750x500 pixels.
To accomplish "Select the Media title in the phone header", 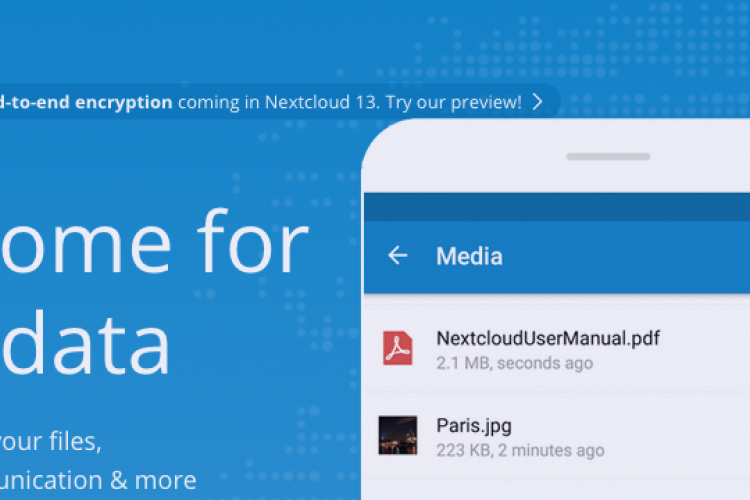I will (x=469, y=256).
